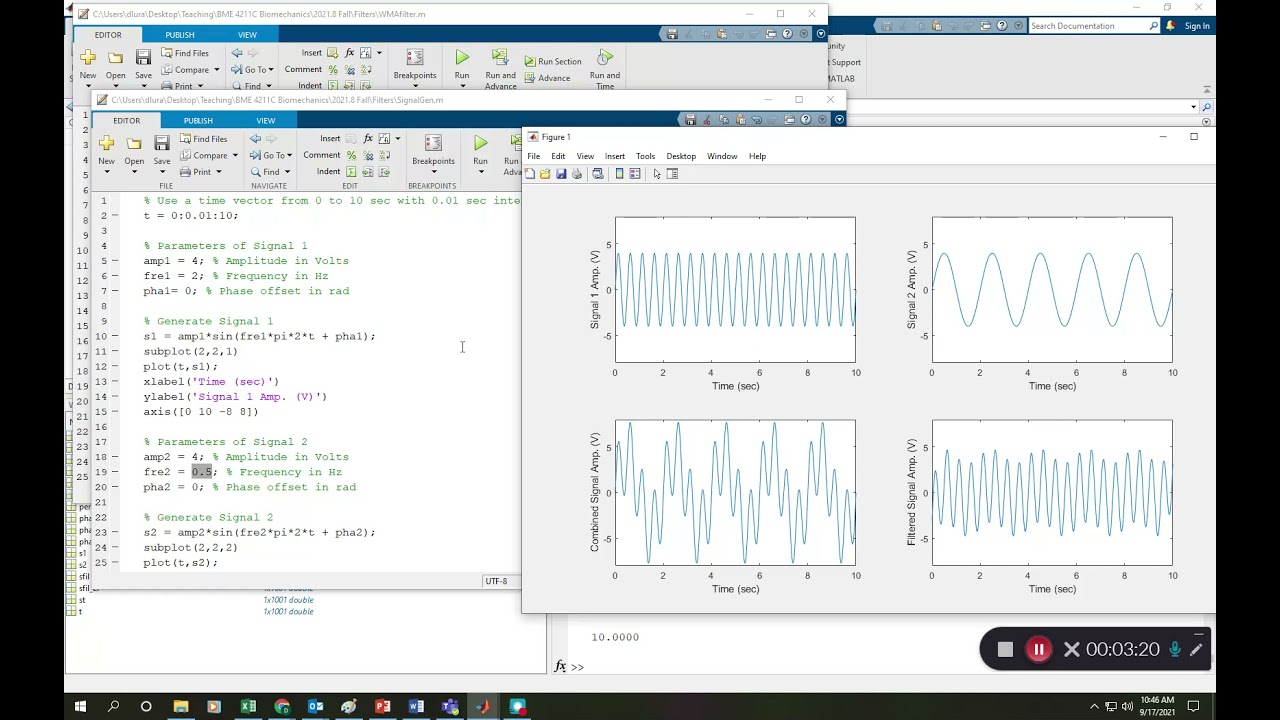
Task: Switch to the PUBLISH tab in SignalGen editor
Action: click(x=198, y=120)
